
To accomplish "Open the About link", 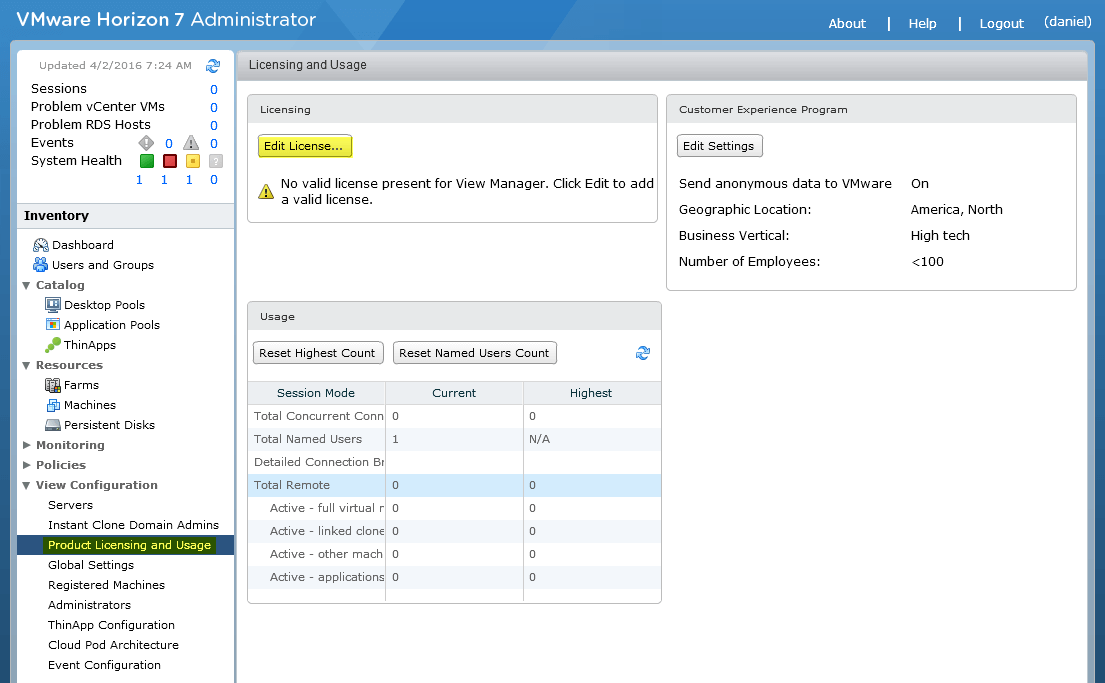I will [847, 23].
